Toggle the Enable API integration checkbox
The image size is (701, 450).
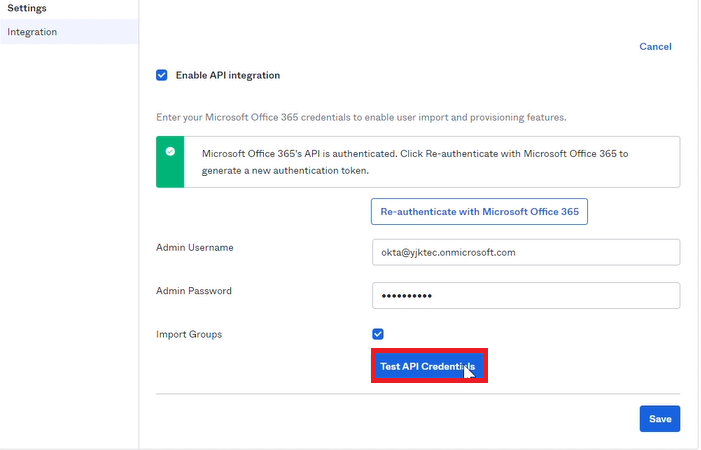pyautogui.click(x=162, y=75)
